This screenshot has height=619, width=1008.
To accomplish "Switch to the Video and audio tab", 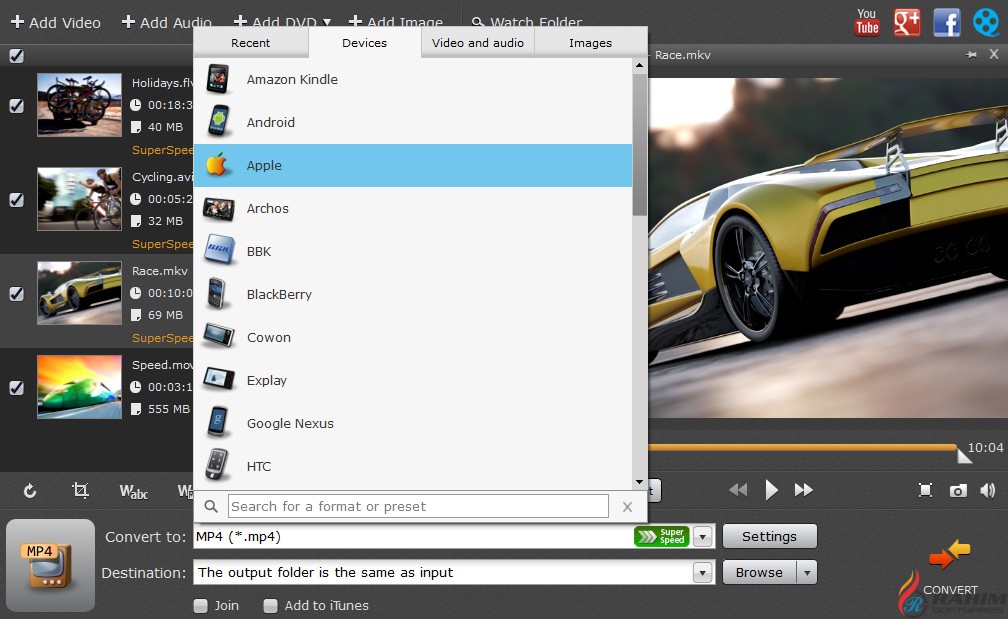I will pos(478,43).
